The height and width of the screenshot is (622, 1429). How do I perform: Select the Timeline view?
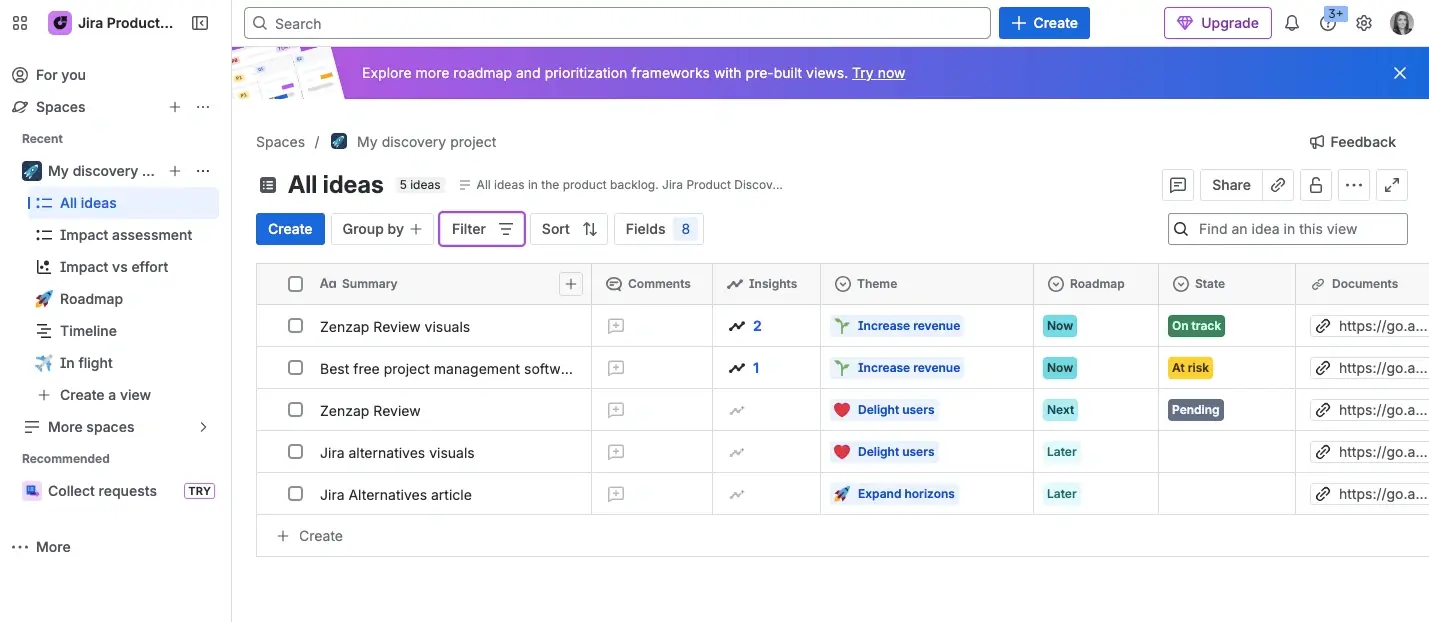[124, 331]
